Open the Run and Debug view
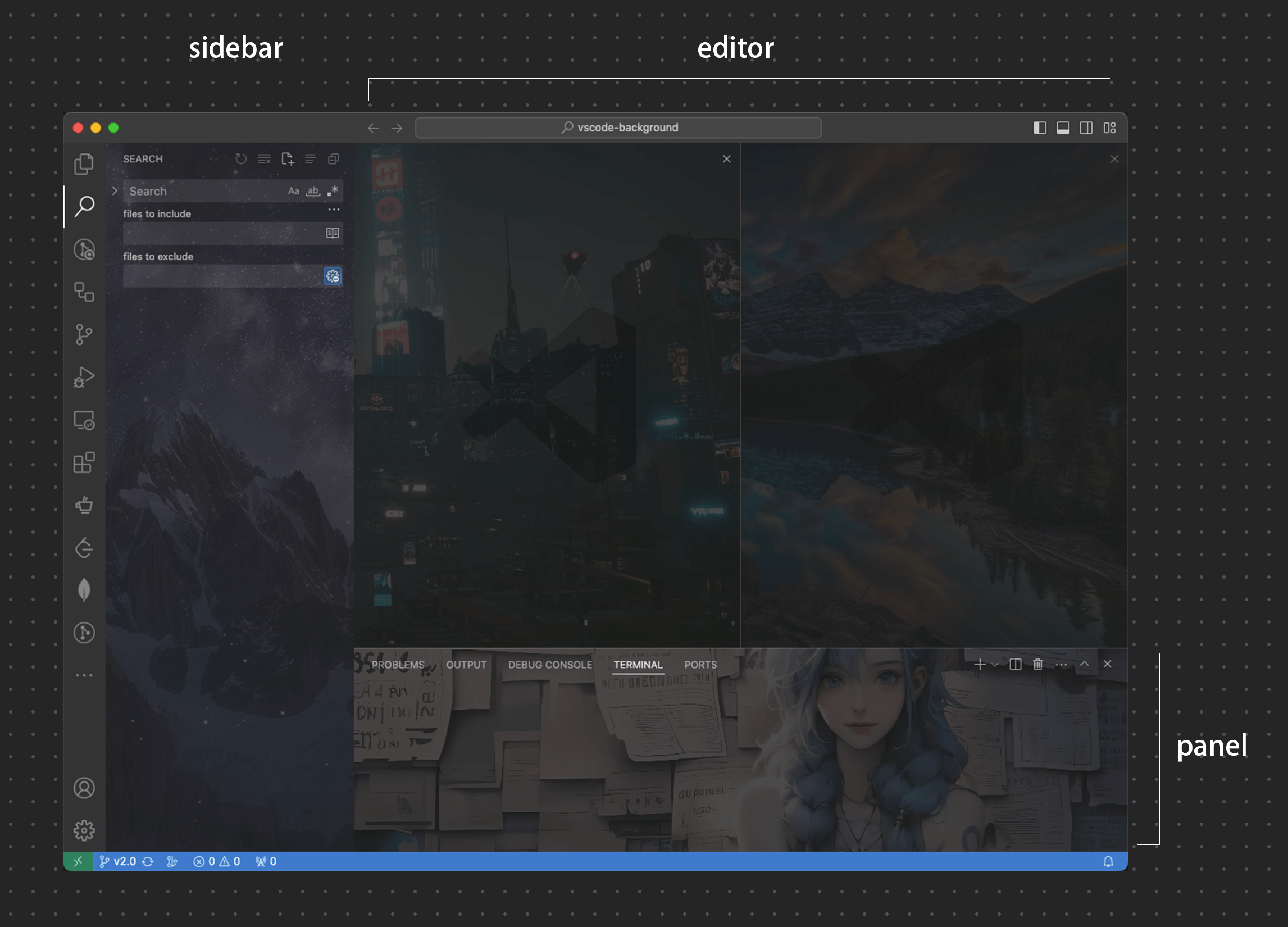 point(84,377)
